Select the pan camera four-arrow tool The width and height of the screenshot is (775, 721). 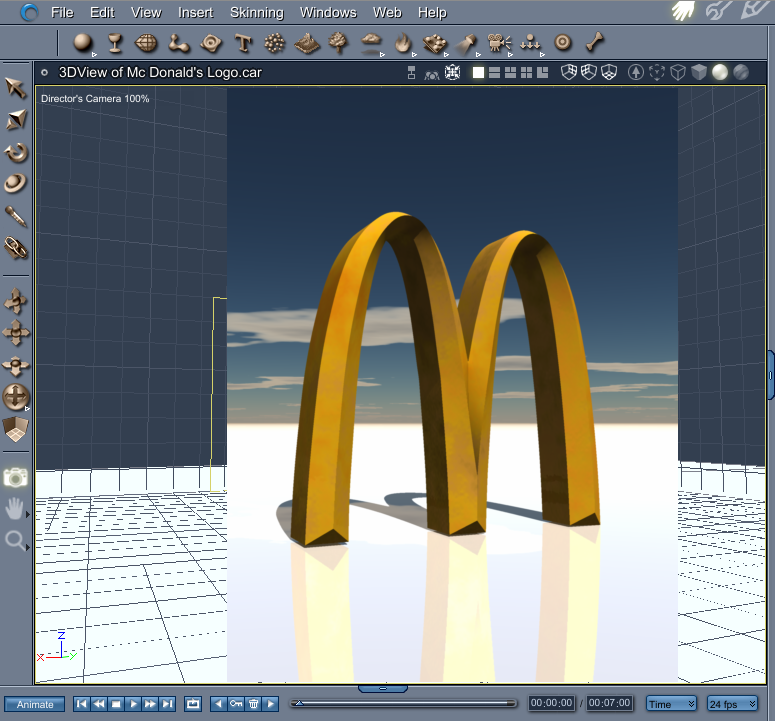[x=16, y=333]
